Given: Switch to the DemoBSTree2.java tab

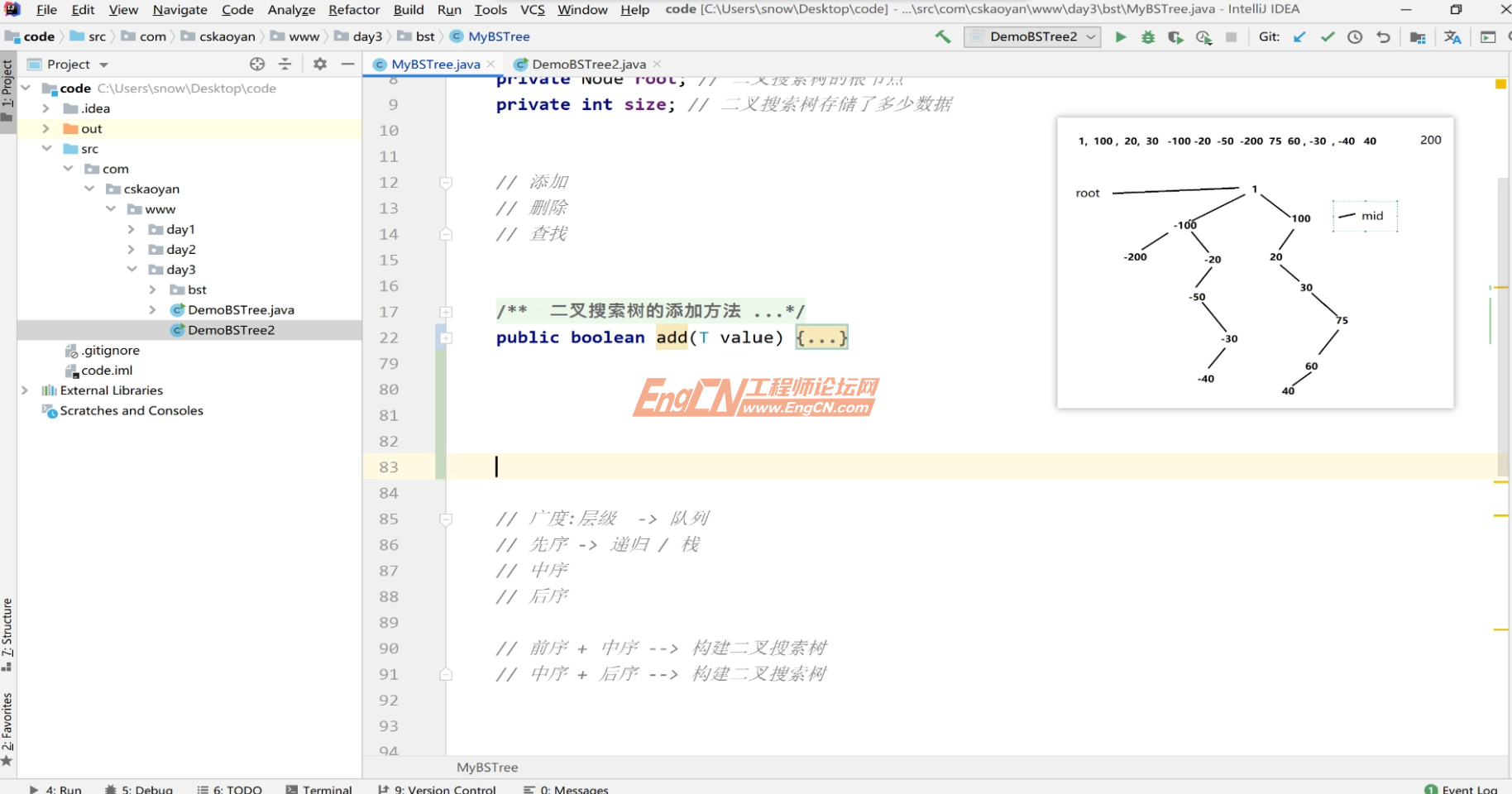Looking at the screenshot, I should pos(587,64).
